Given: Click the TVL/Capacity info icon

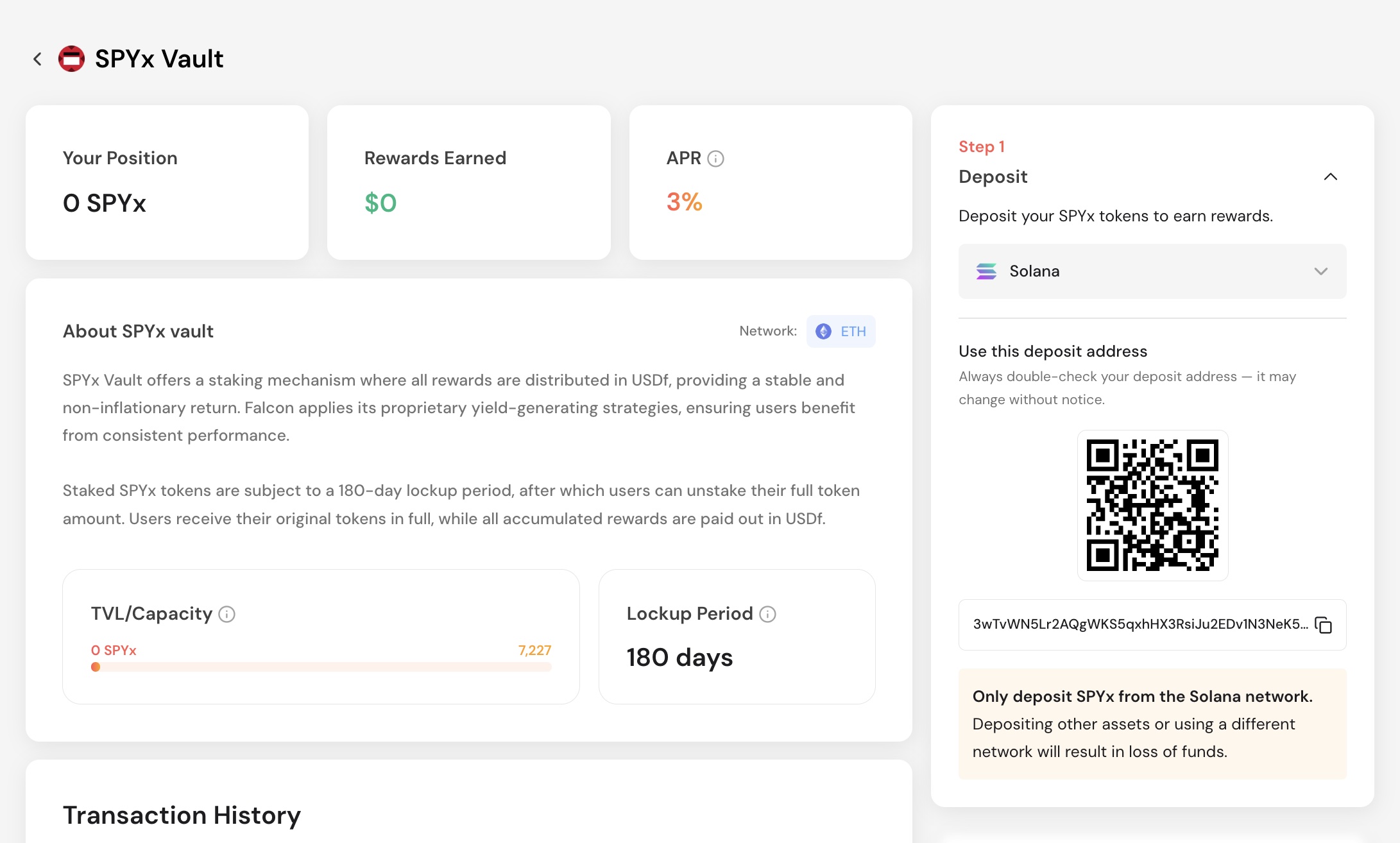Looking at the screenshot, I should click(226, 615).
